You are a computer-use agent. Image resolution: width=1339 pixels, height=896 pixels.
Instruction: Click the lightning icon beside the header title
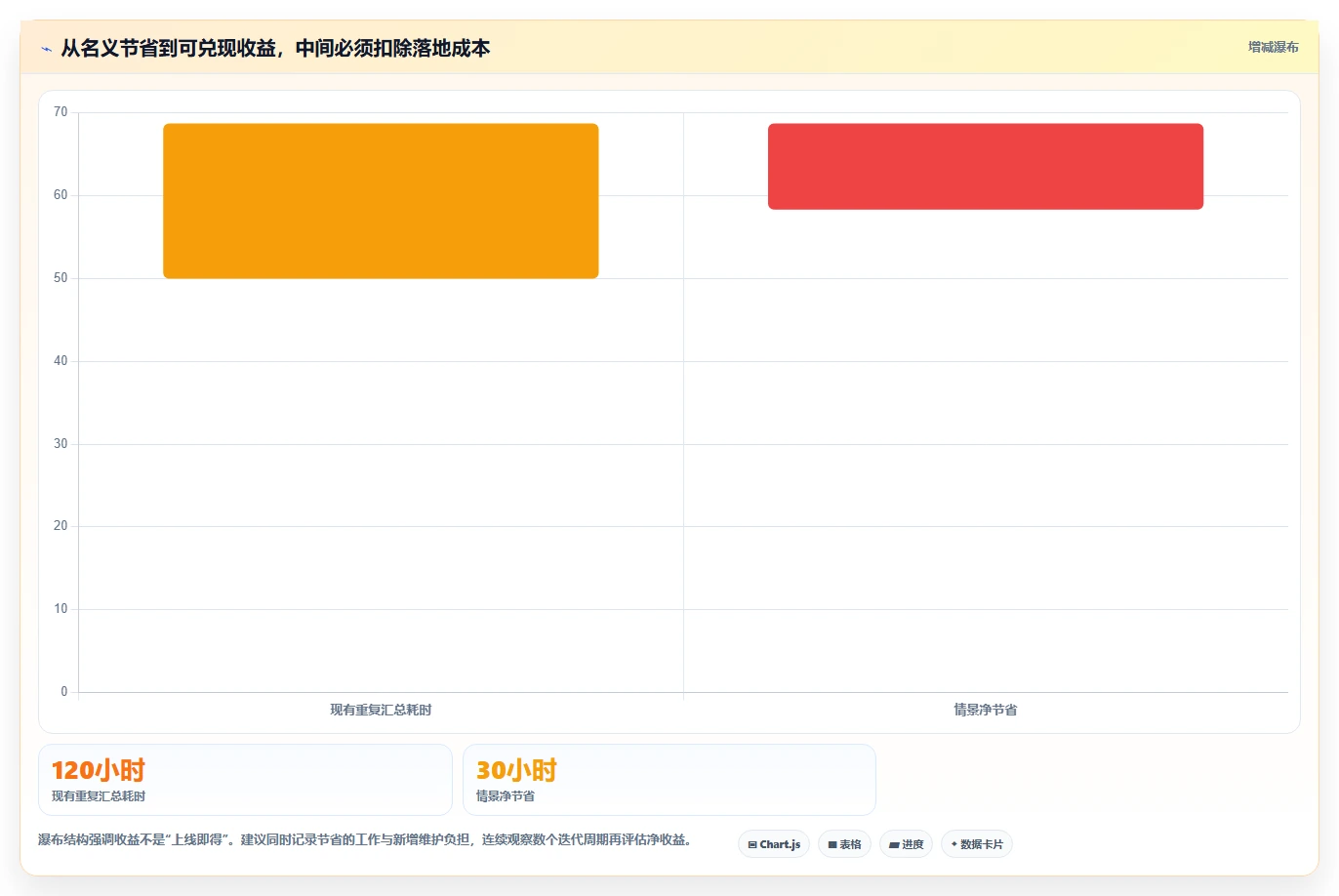46,49
